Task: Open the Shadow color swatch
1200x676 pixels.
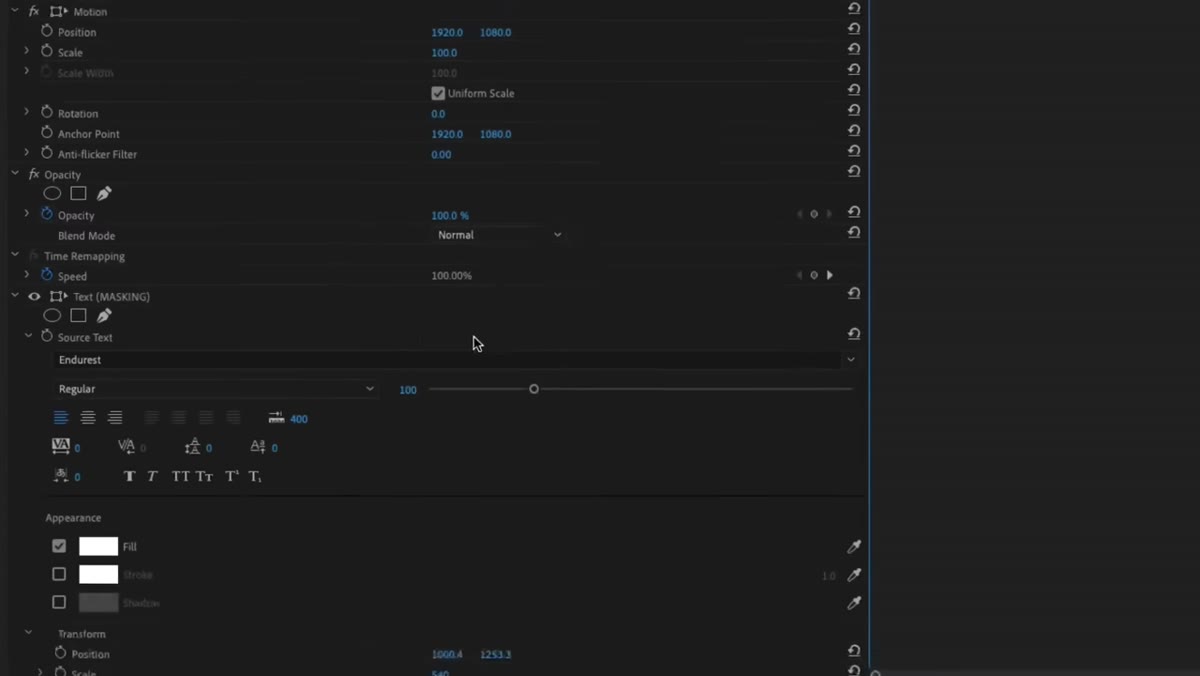Action: click(x=98, y=602)
